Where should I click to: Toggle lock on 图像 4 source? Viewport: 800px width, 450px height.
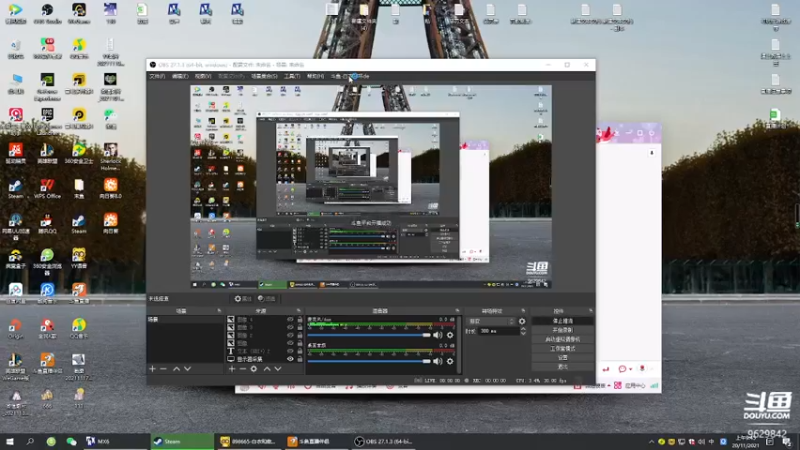click(300, 319)
